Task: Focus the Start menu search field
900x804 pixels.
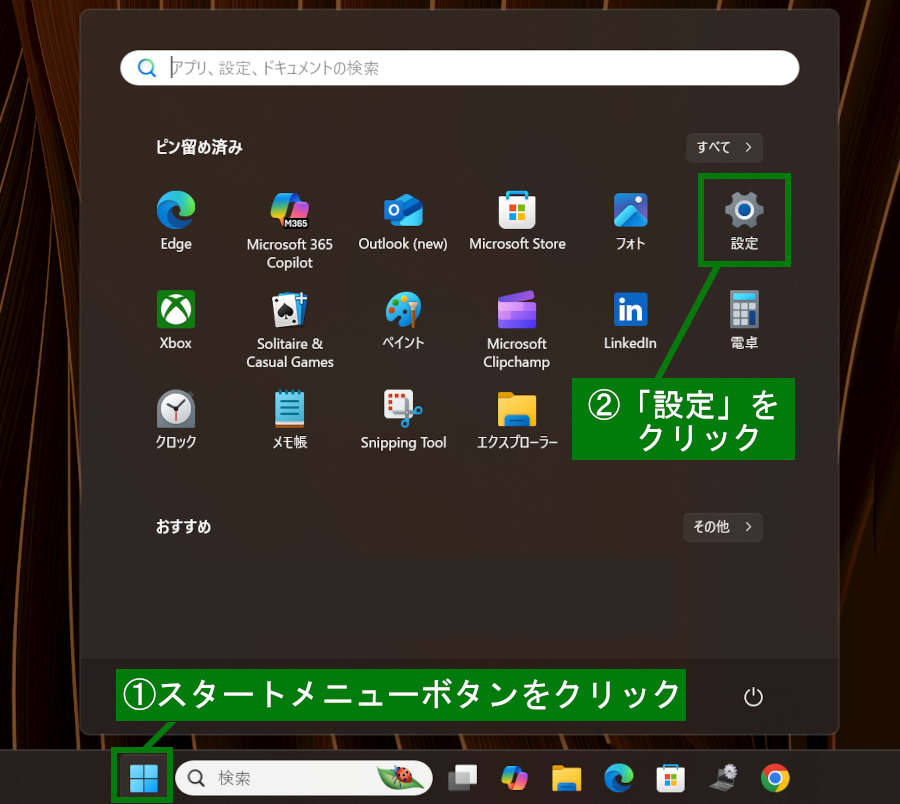Action: click(x=459, y=68)
